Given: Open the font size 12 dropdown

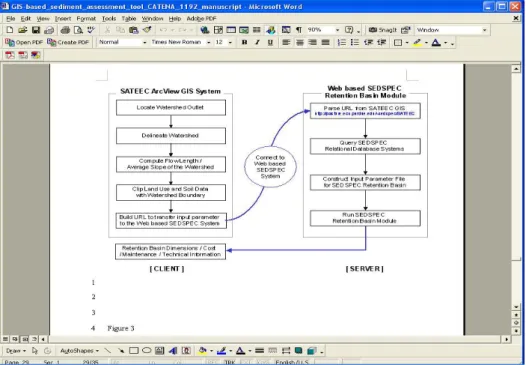Looking at the screenshot, I should coord(230,43).
